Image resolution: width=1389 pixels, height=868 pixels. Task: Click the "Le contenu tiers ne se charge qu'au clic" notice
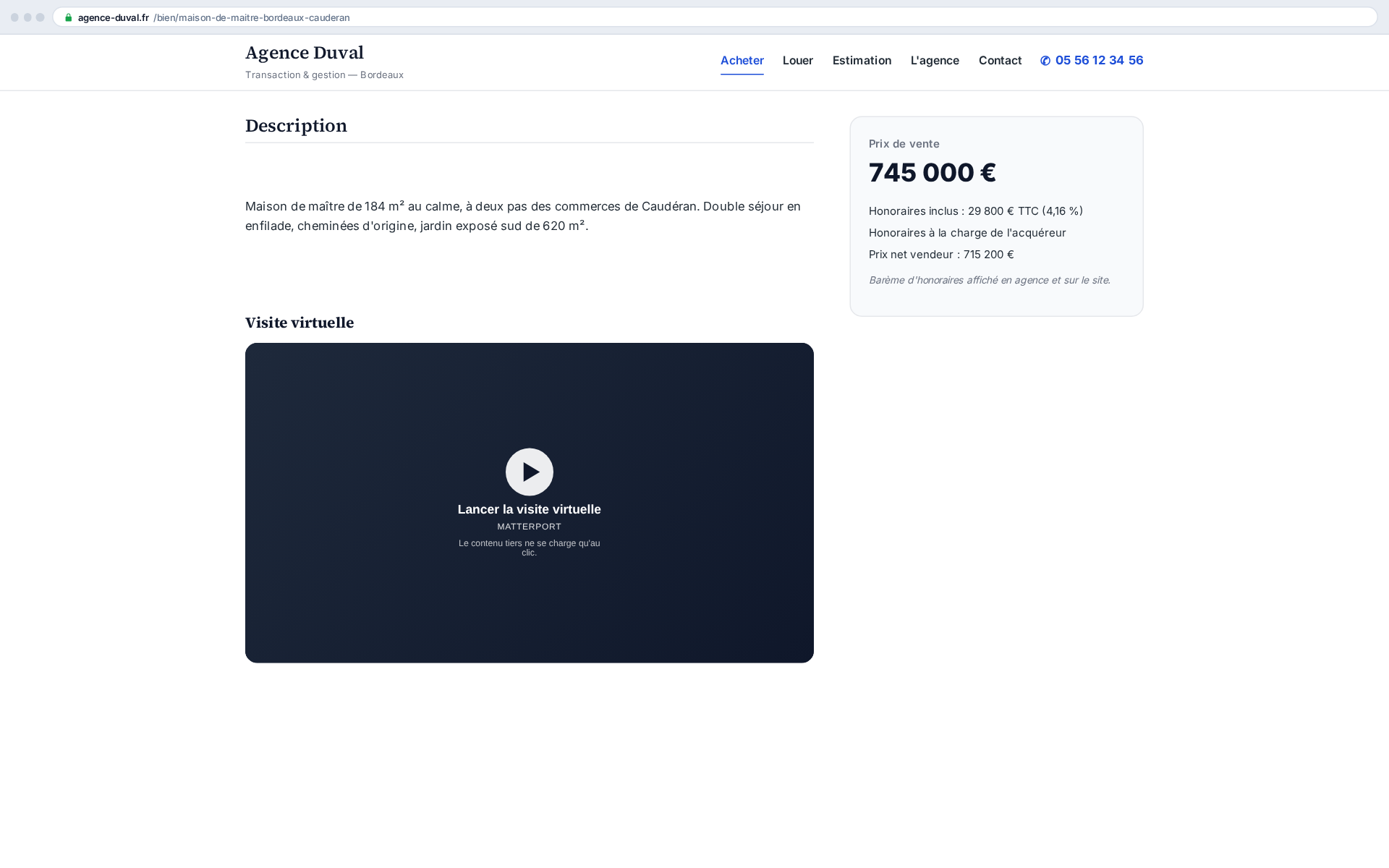(530, 548)
